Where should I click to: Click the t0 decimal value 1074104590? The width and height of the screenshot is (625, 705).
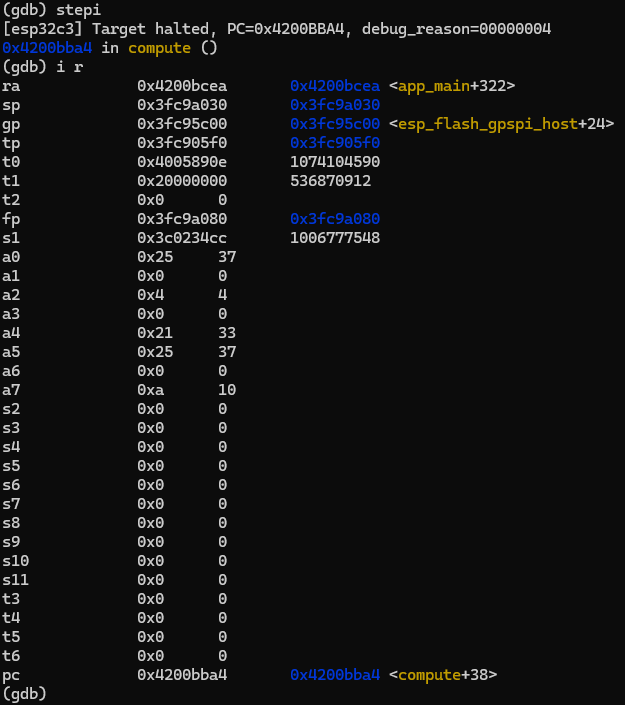tap(334, 162)
